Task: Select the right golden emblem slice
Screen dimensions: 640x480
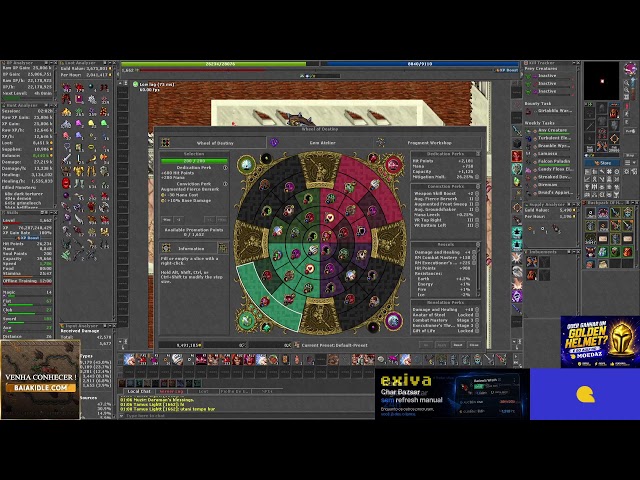Action: pyautogui.click(x=389, y=242)
